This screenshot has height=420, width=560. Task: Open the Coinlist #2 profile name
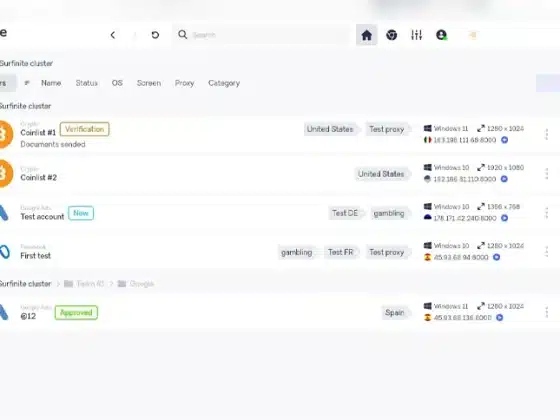point(39,178)
